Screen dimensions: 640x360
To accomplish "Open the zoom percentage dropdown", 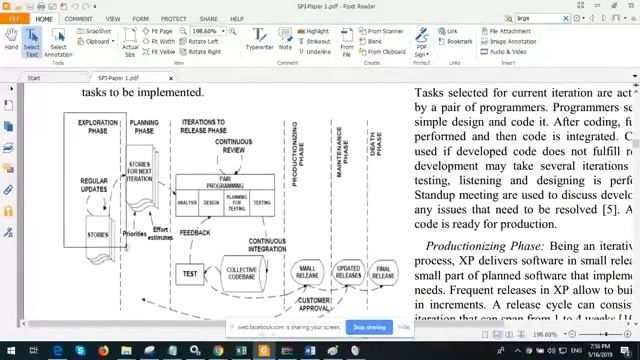I will point(223,31).
